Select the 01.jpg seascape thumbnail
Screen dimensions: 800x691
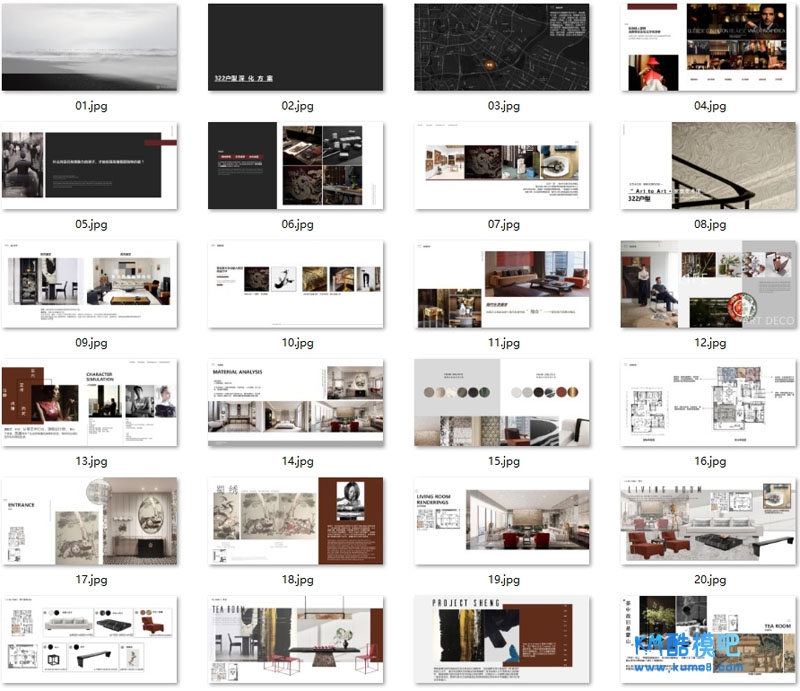pos(90,47)
